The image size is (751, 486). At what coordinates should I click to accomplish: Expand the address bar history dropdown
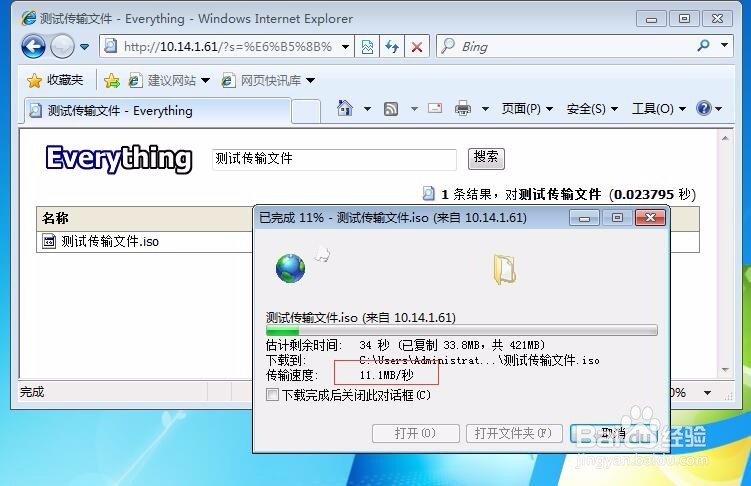click(345, 47)
